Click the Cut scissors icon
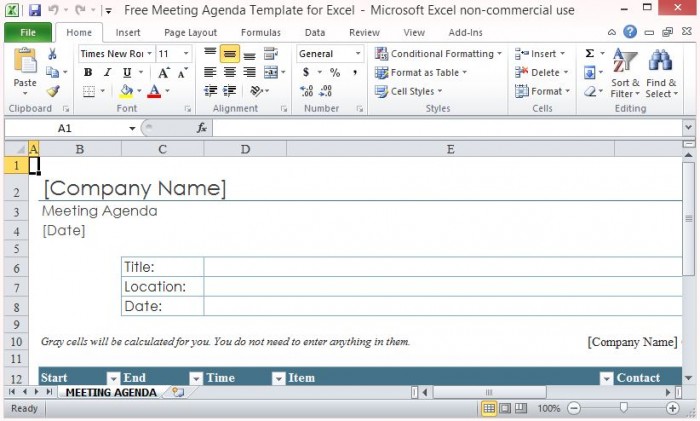 52,54
